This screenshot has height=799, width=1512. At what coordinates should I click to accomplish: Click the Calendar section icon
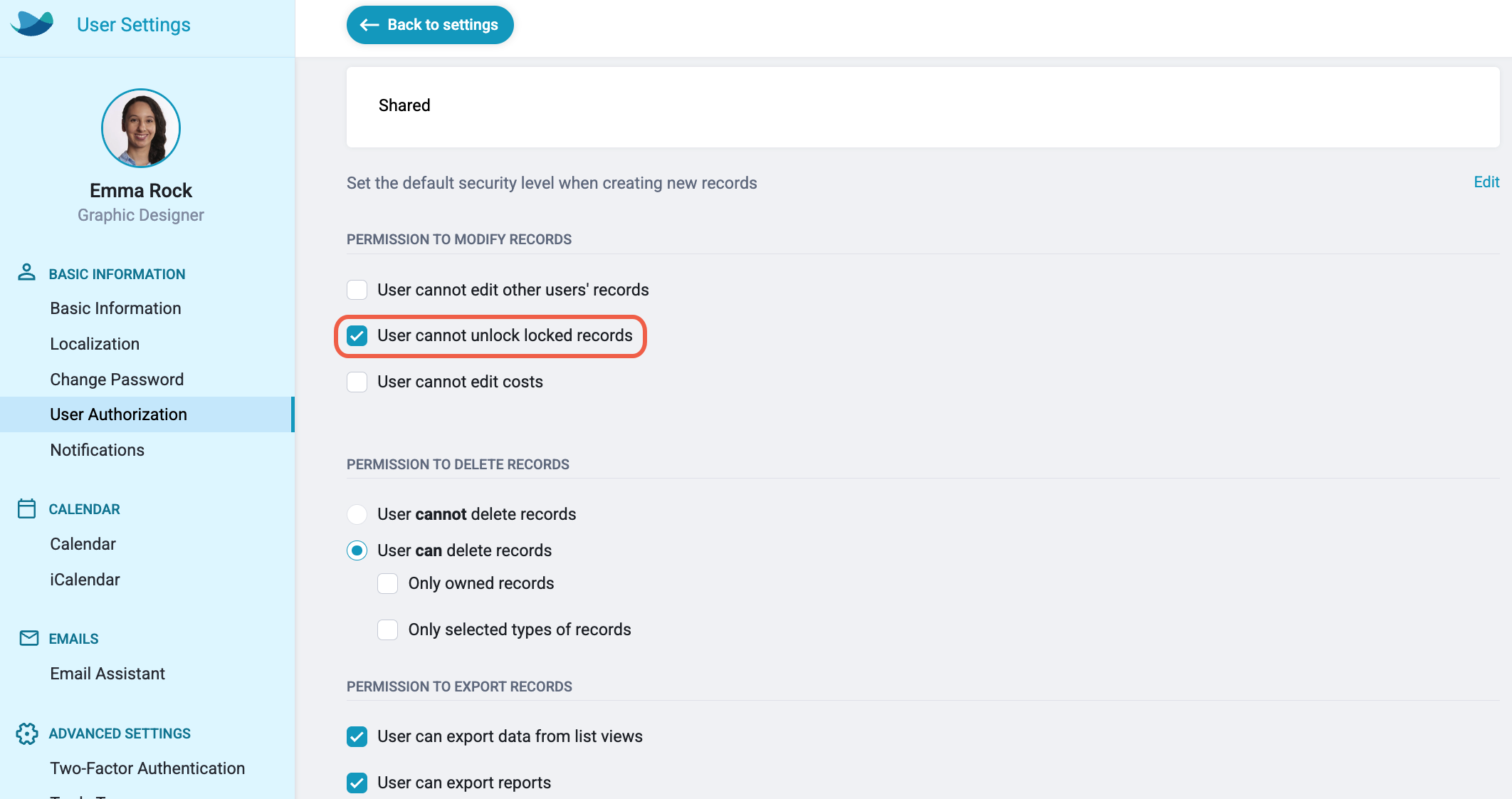point(26,508)
